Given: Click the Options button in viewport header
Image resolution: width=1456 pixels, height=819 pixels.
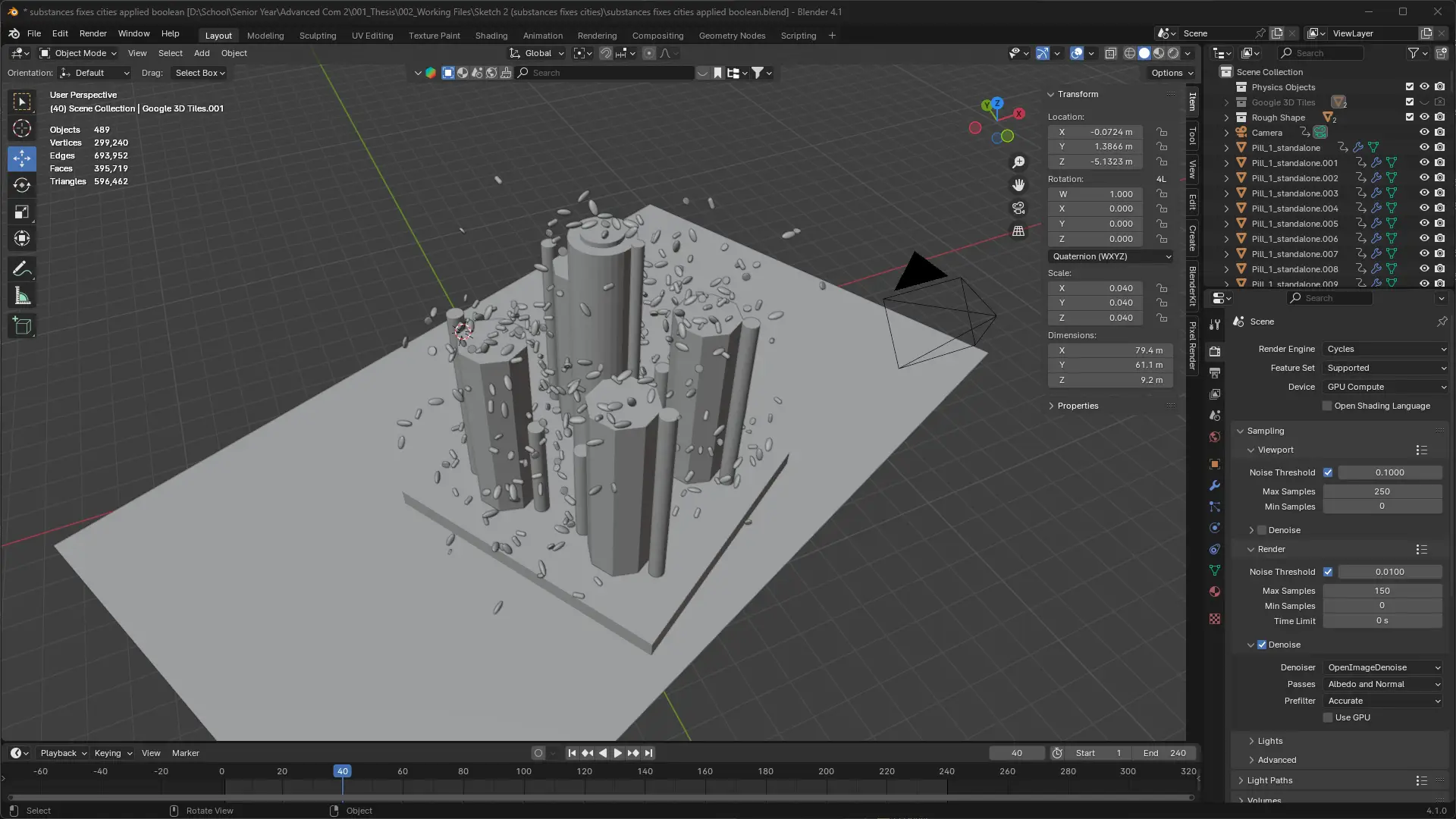Looking at the screenshot, I should pyautogui.click(x=1172, y=73).
